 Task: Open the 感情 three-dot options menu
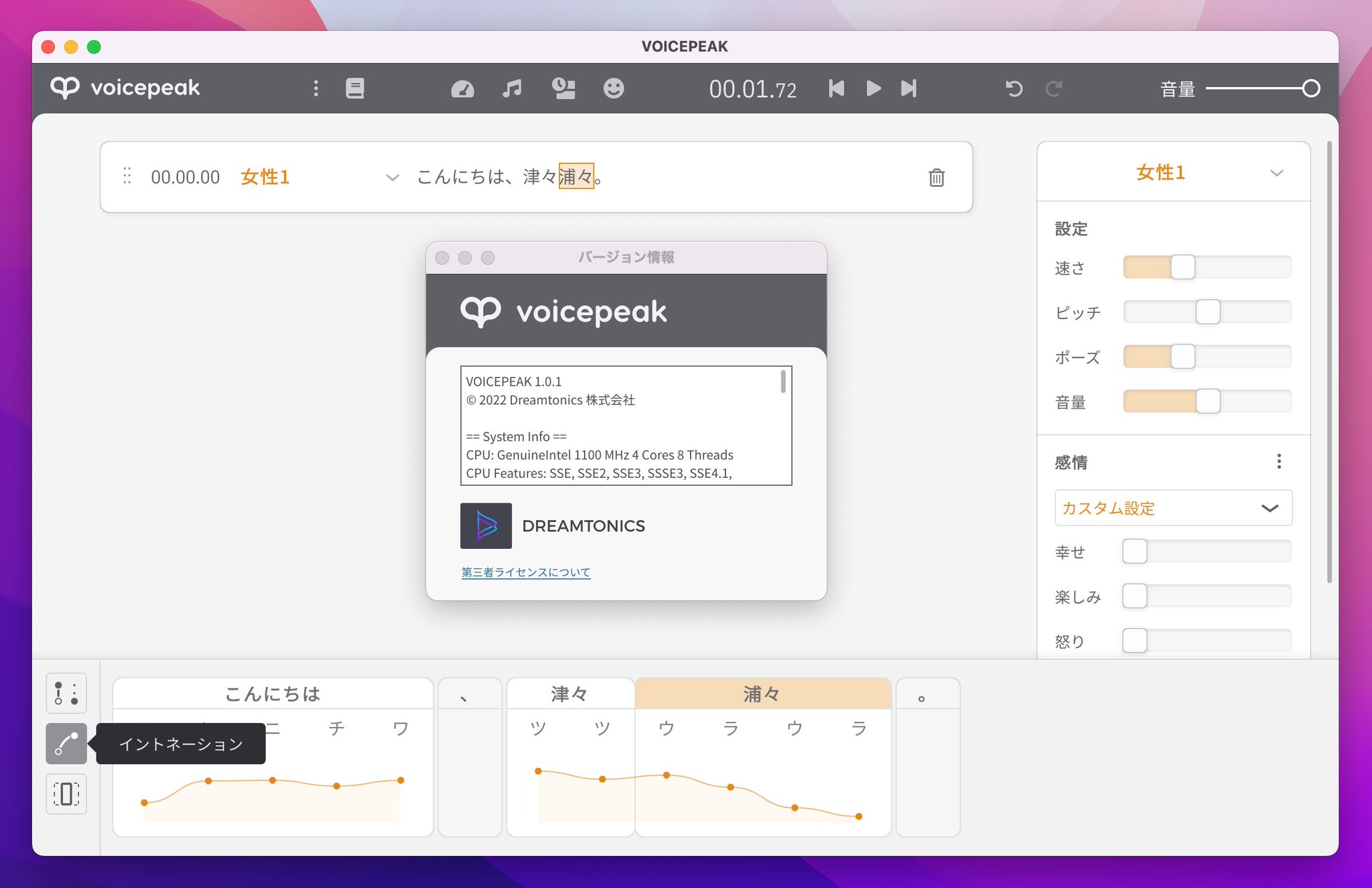[x=1279, y=461]
